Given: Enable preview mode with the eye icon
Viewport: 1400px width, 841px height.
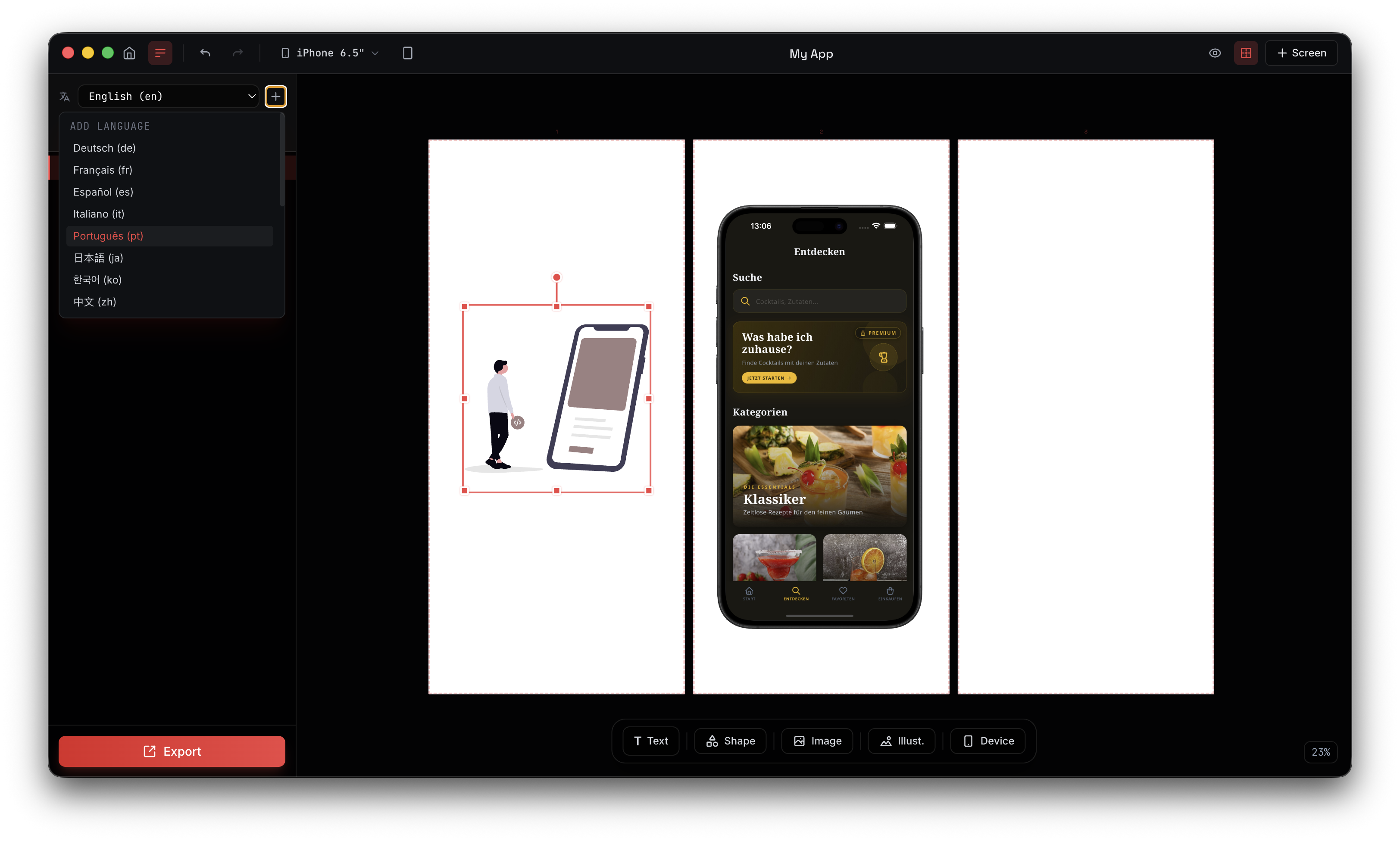Looking at the screenshot, I should tap(1214, 53).
